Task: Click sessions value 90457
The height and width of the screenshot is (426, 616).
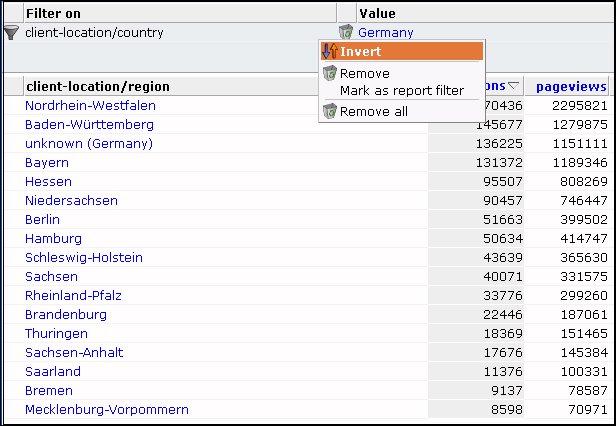Action: tap(503, 200)
